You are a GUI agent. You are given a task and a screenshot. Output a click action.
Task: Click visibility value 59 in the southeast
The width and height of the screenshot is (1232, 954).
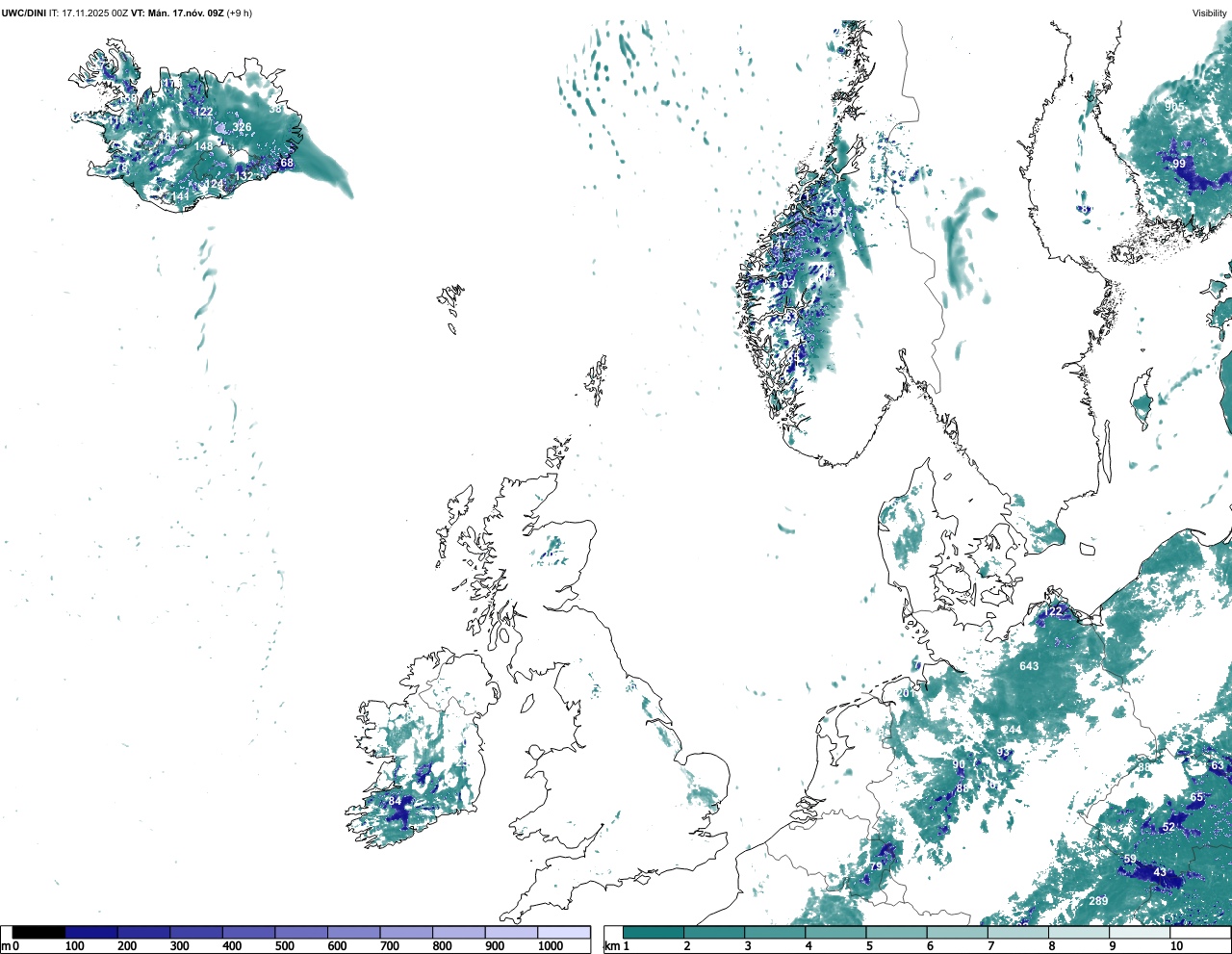pyautogui.click(x=1130, y=859)
